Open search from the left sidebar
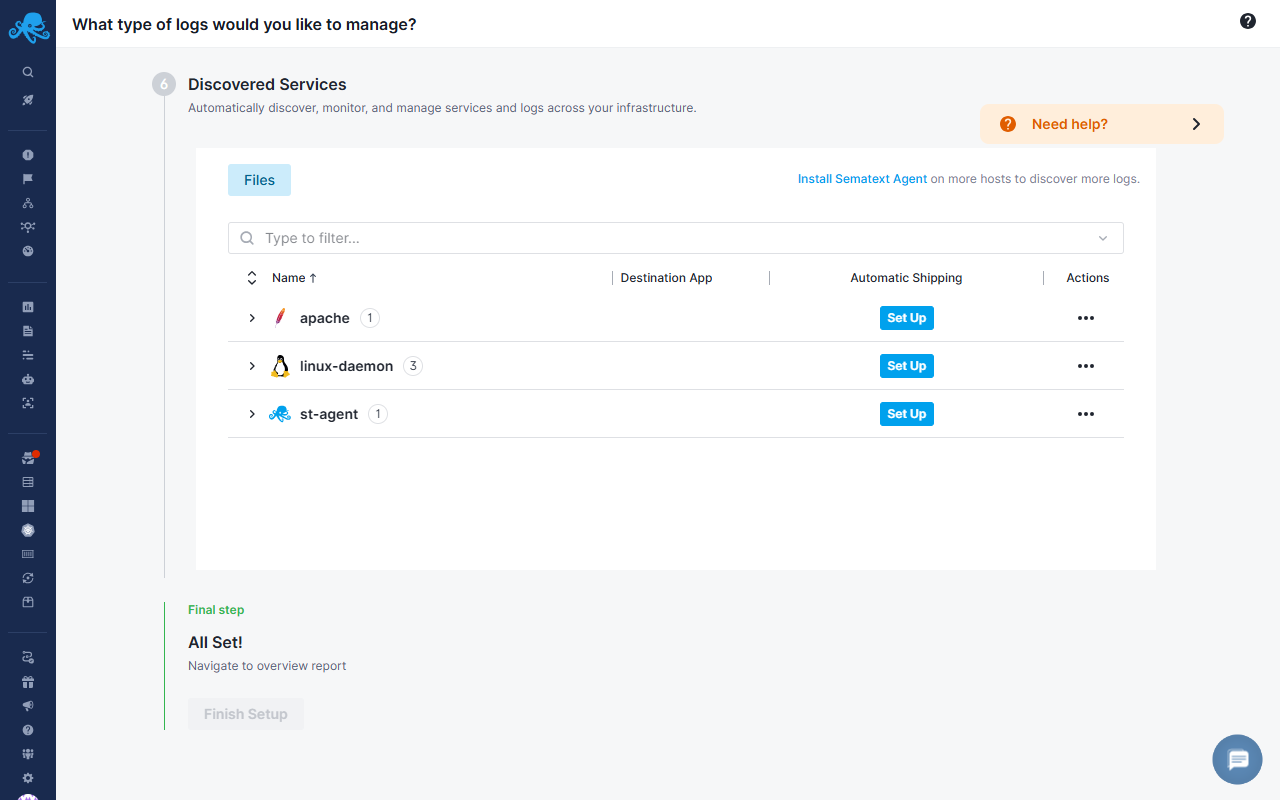The width and height of the screenshot is (1280, 800). [28, 72]
